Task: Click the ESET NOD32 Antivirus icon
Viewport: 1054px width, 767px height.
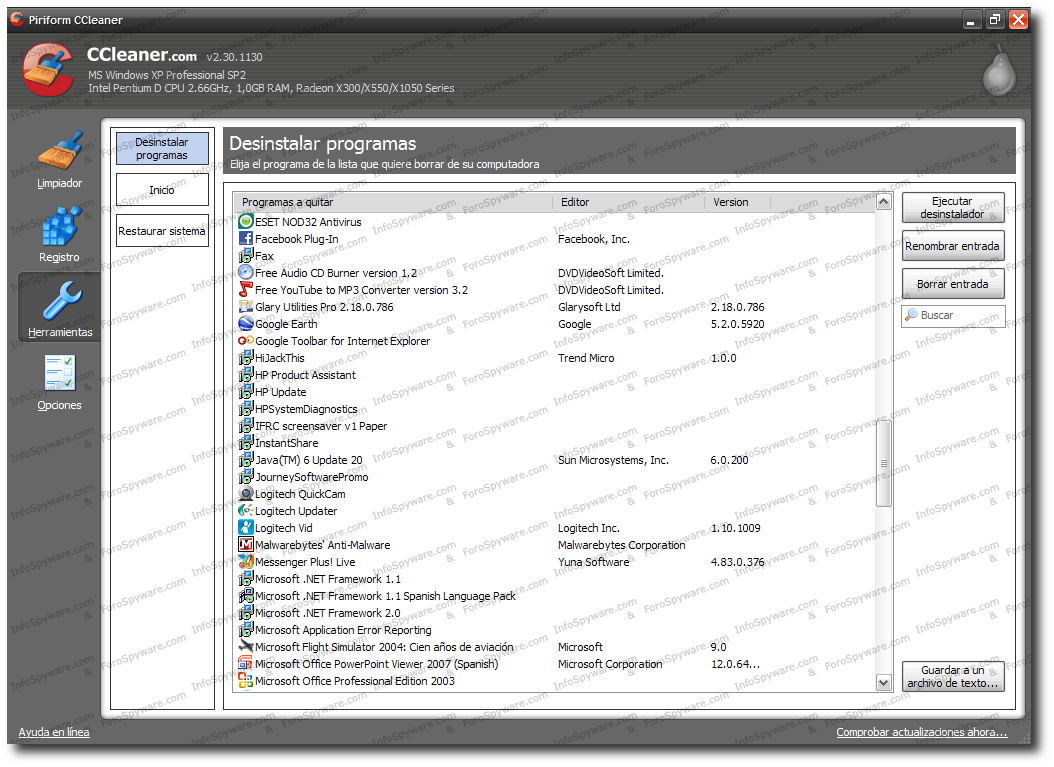Action: pyautogui.click(x=246, y=221)
